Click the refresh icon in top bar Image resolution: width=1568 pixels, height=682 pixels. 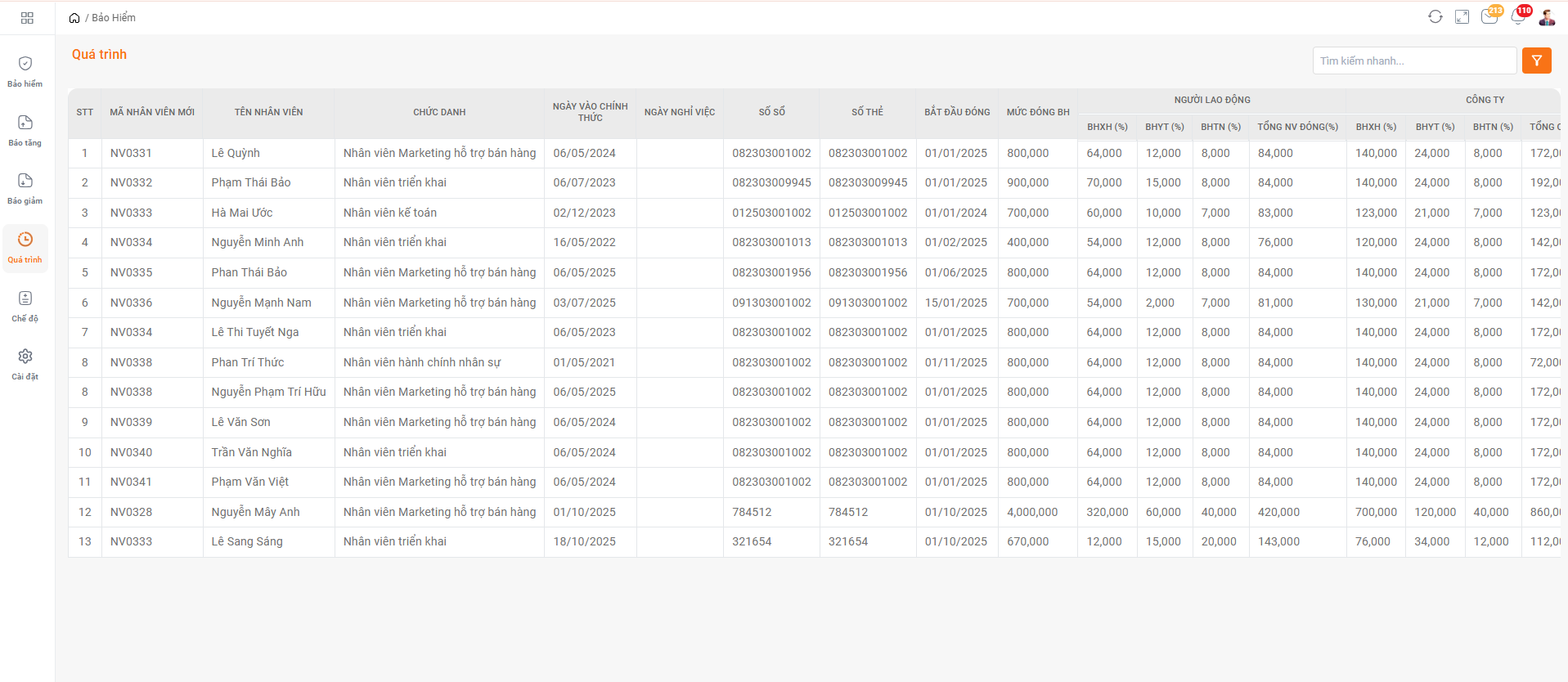[x=1435, y=17]
